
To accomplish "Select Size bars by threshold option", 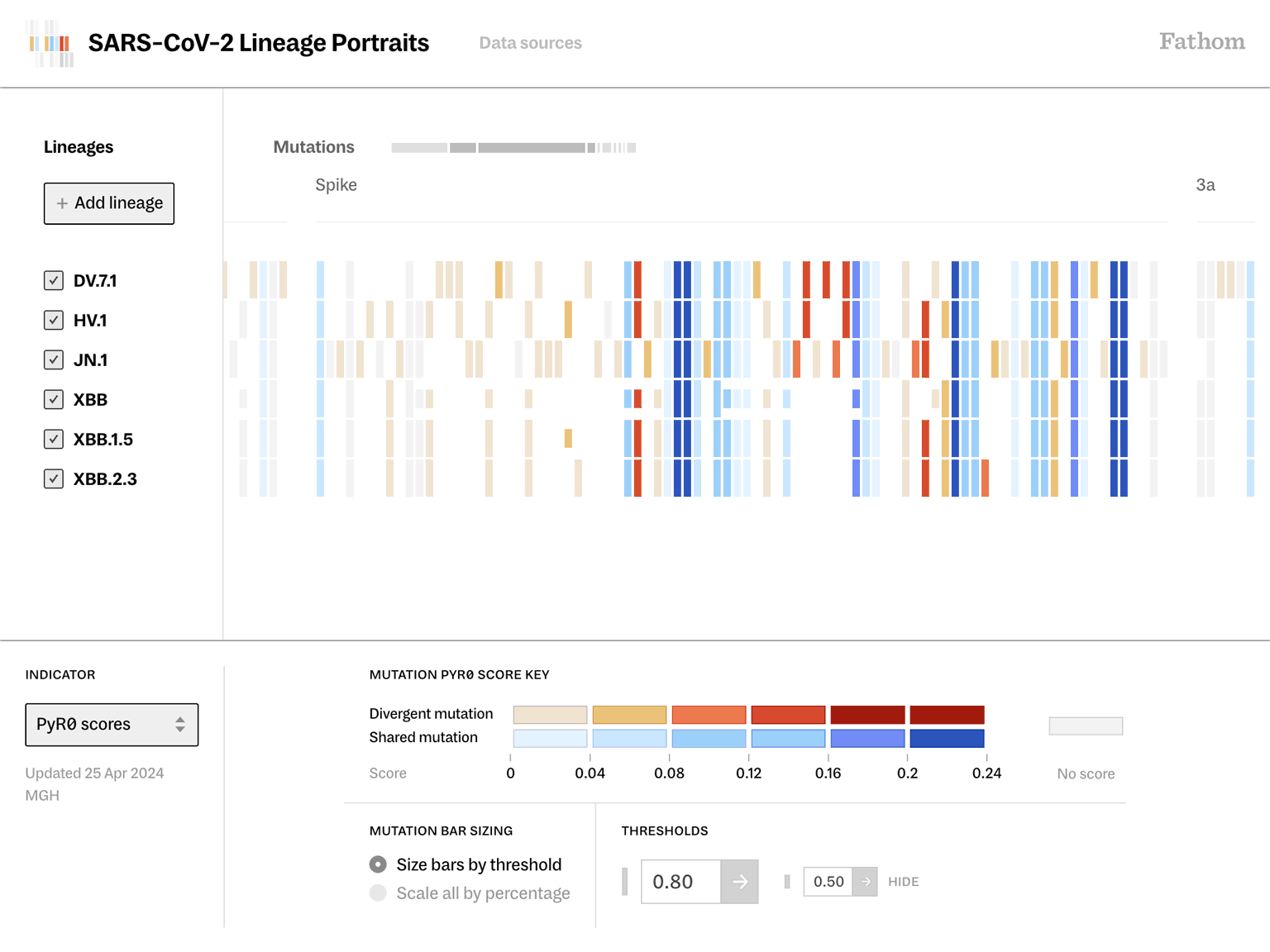I will click(378, 864).
